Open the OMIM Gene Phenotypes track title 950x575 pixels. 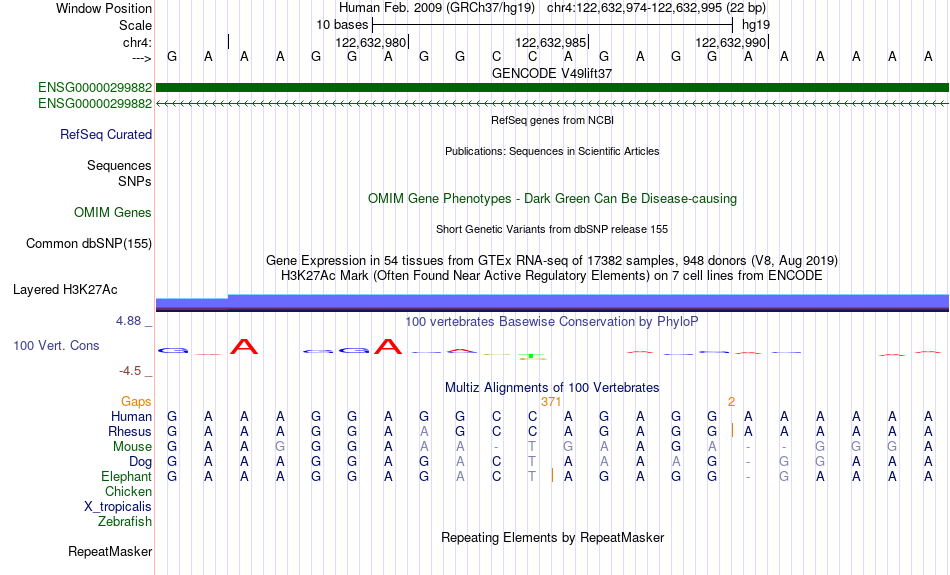pyautogui.click(x=552, y=199)
